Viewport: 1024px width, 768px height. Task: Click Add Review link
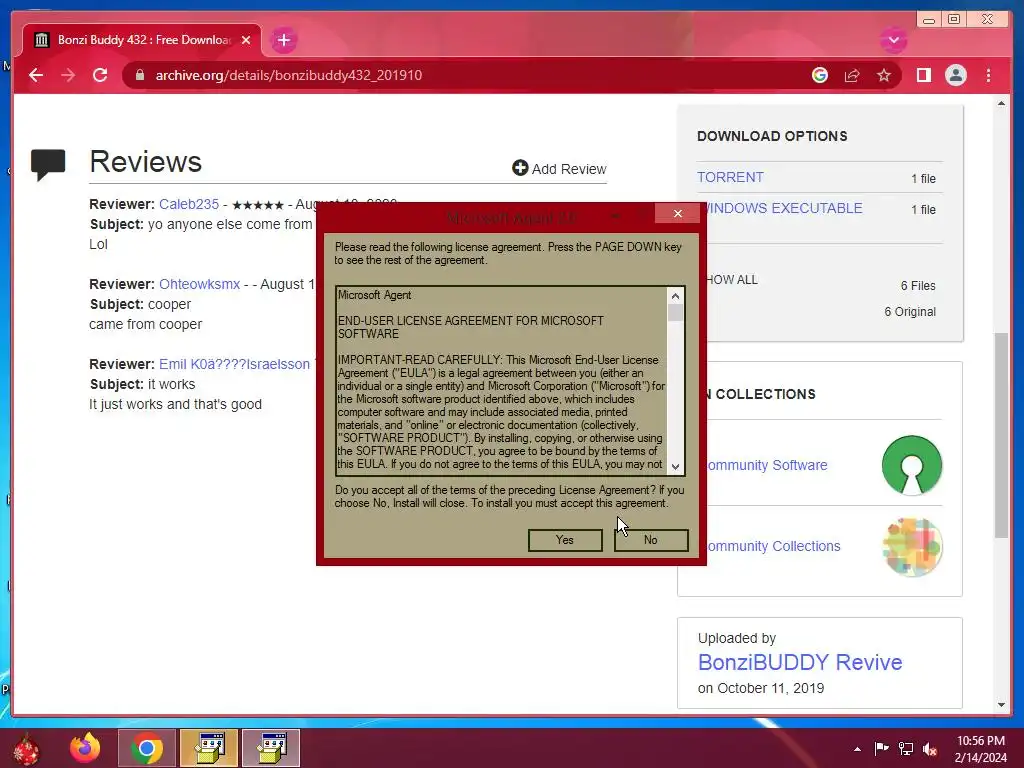tap(559, 168)
